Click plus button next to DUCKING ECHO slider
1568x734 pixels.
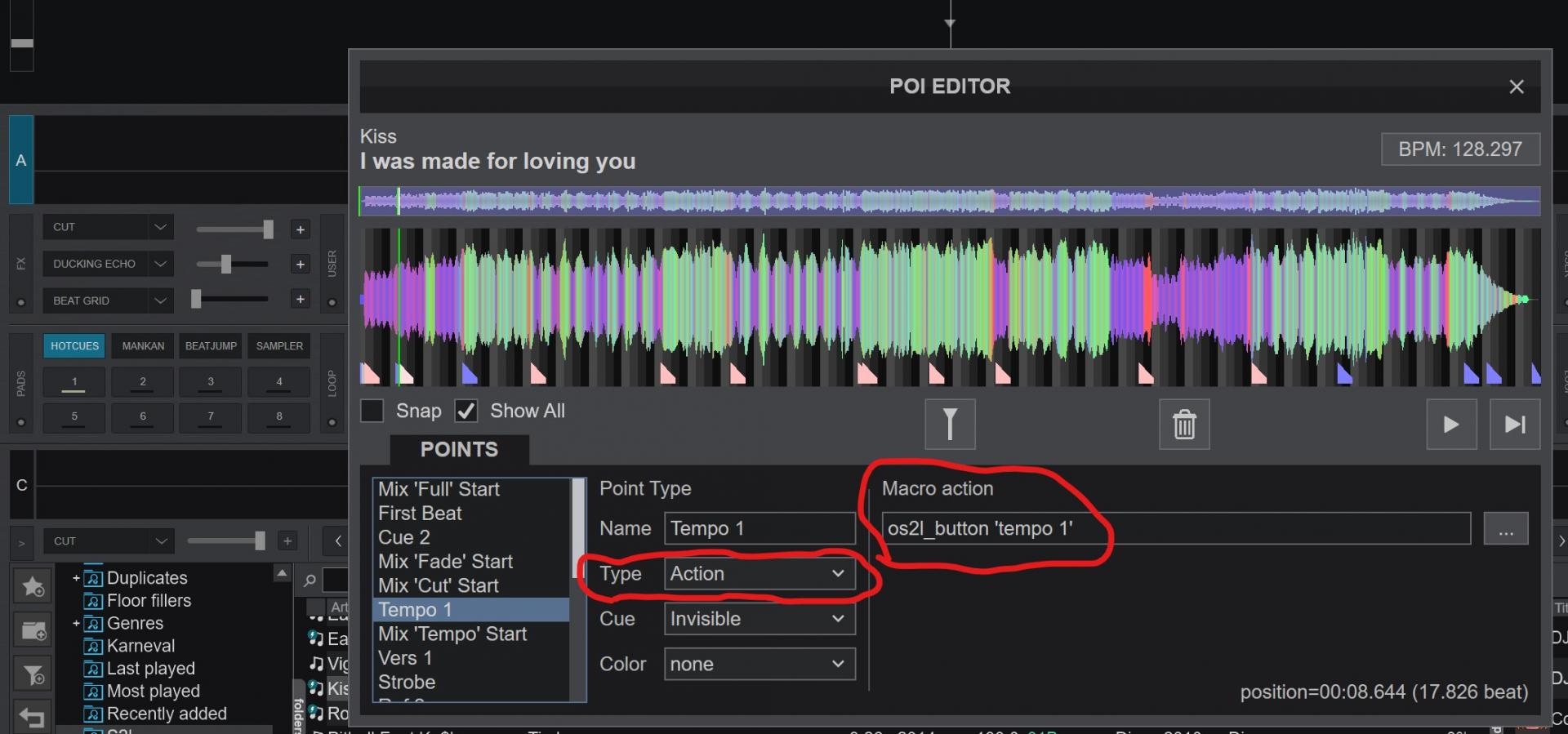click(300, 264)
